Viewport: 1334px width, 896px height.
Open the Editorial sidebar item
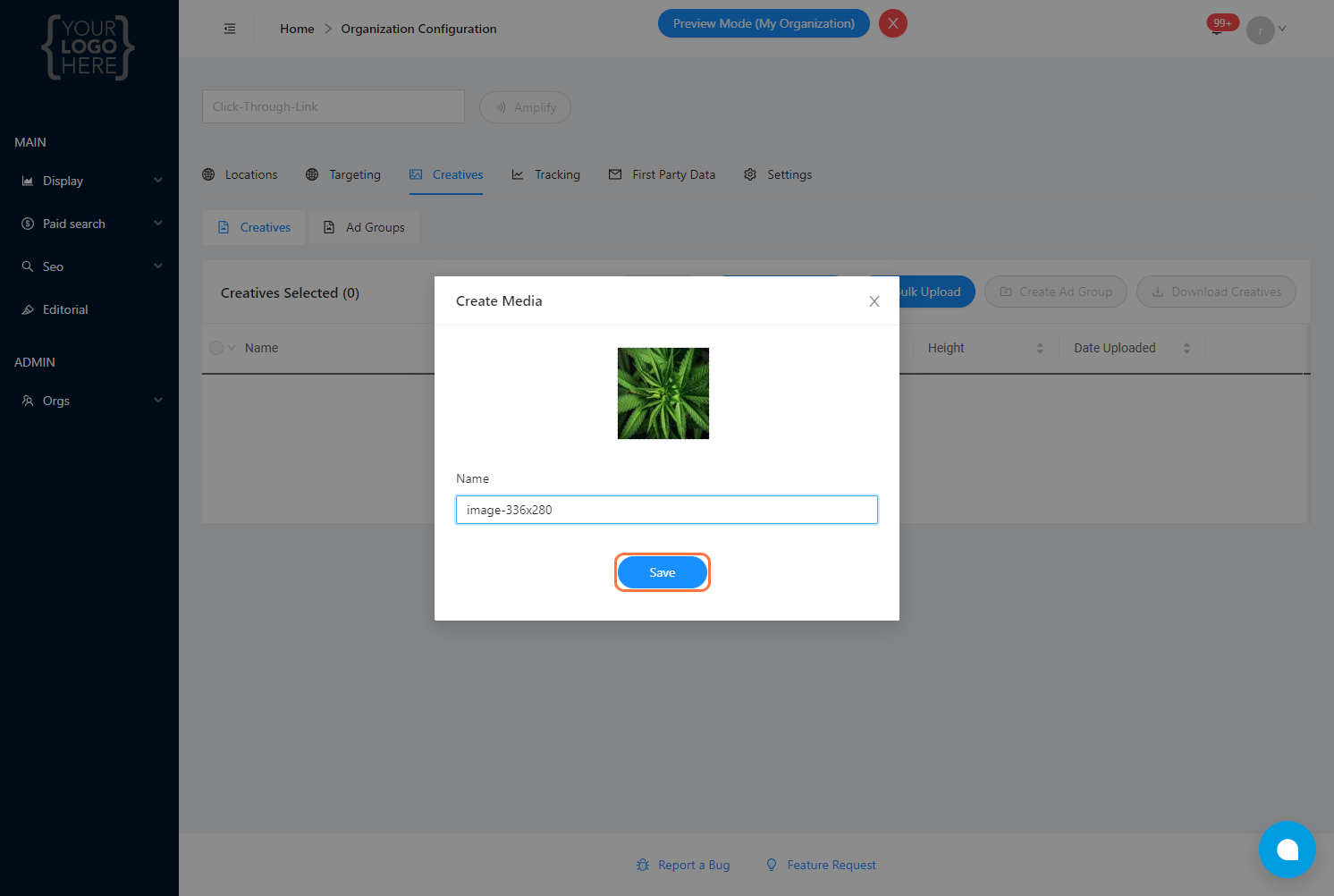[x=89, y=309]
